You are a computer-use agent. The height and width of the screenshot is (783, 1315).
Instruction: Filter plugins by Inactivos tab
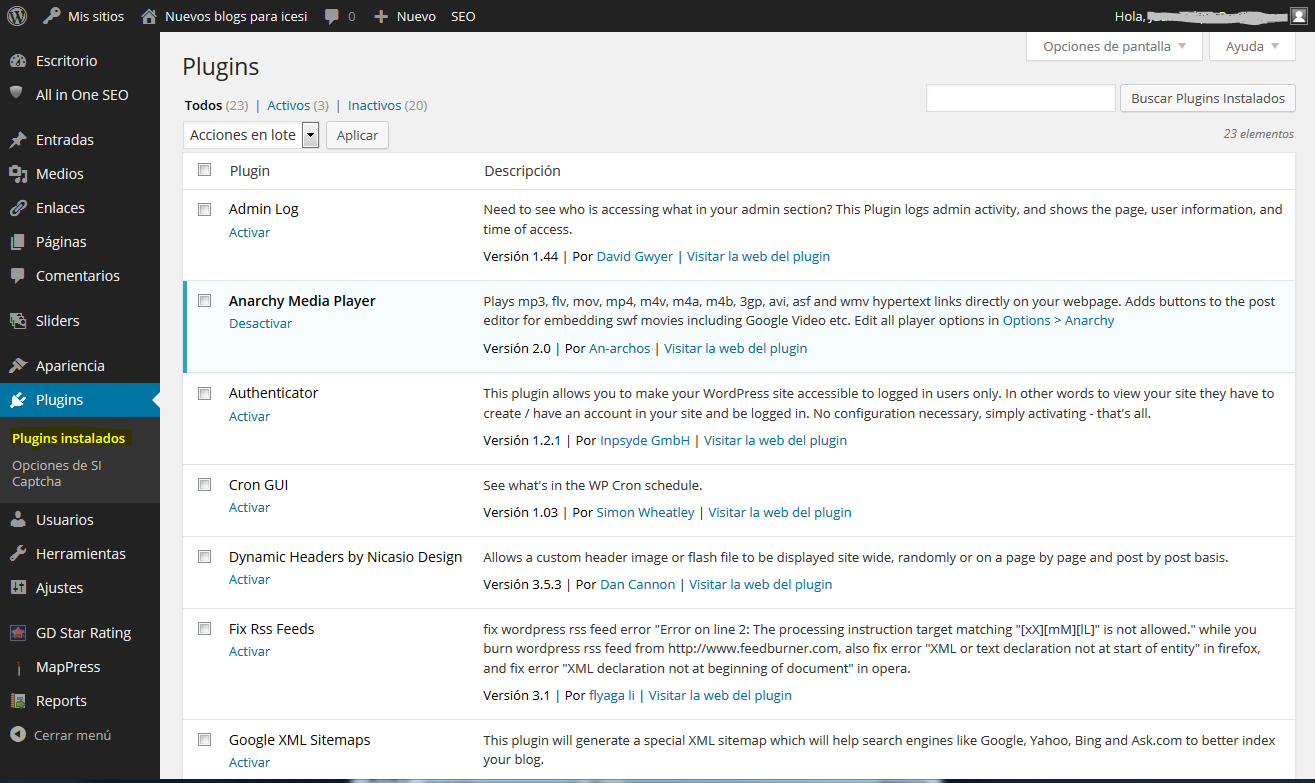(374, 105)
